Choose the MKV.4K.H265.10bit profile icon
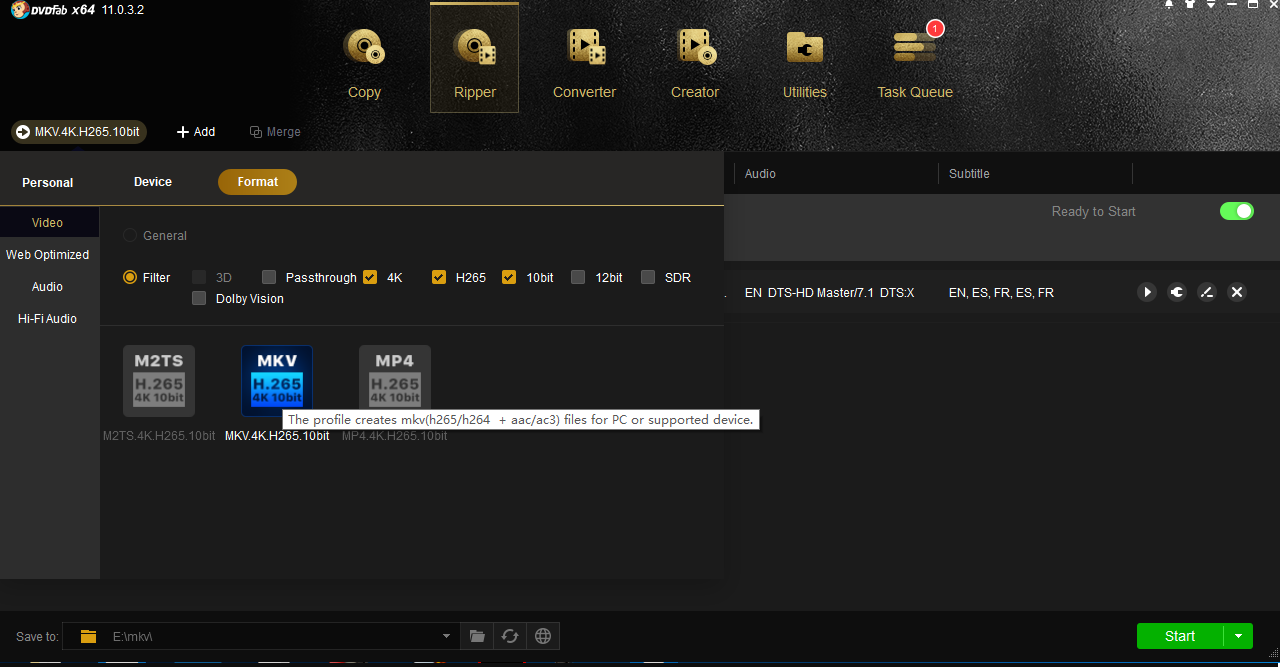The height and width of the screenshot is (667, 1280). tap(277, 381)
